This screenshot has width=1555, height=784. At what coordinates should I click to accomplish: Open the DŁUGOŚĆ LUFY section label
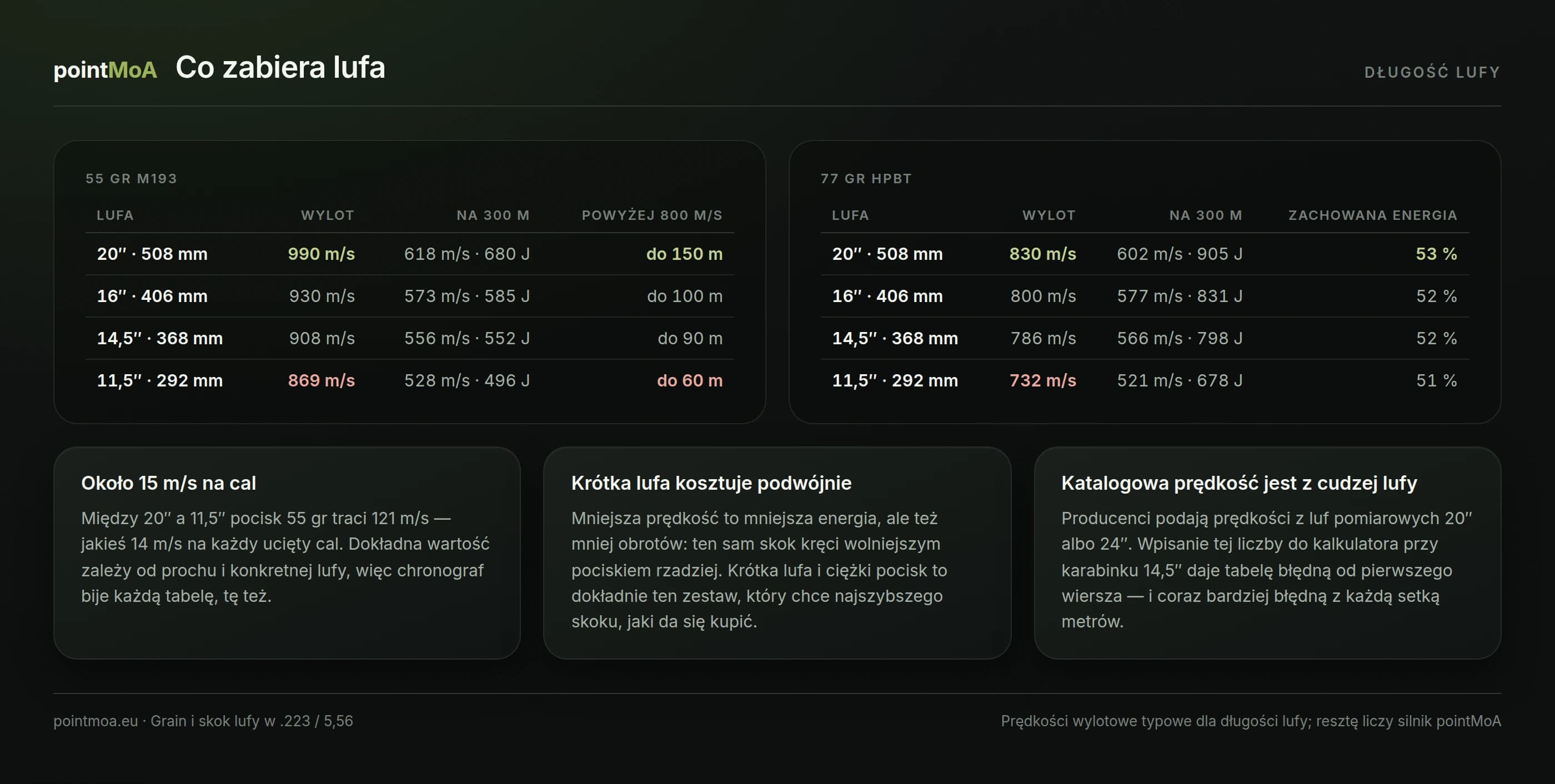tap(1432, 72)
